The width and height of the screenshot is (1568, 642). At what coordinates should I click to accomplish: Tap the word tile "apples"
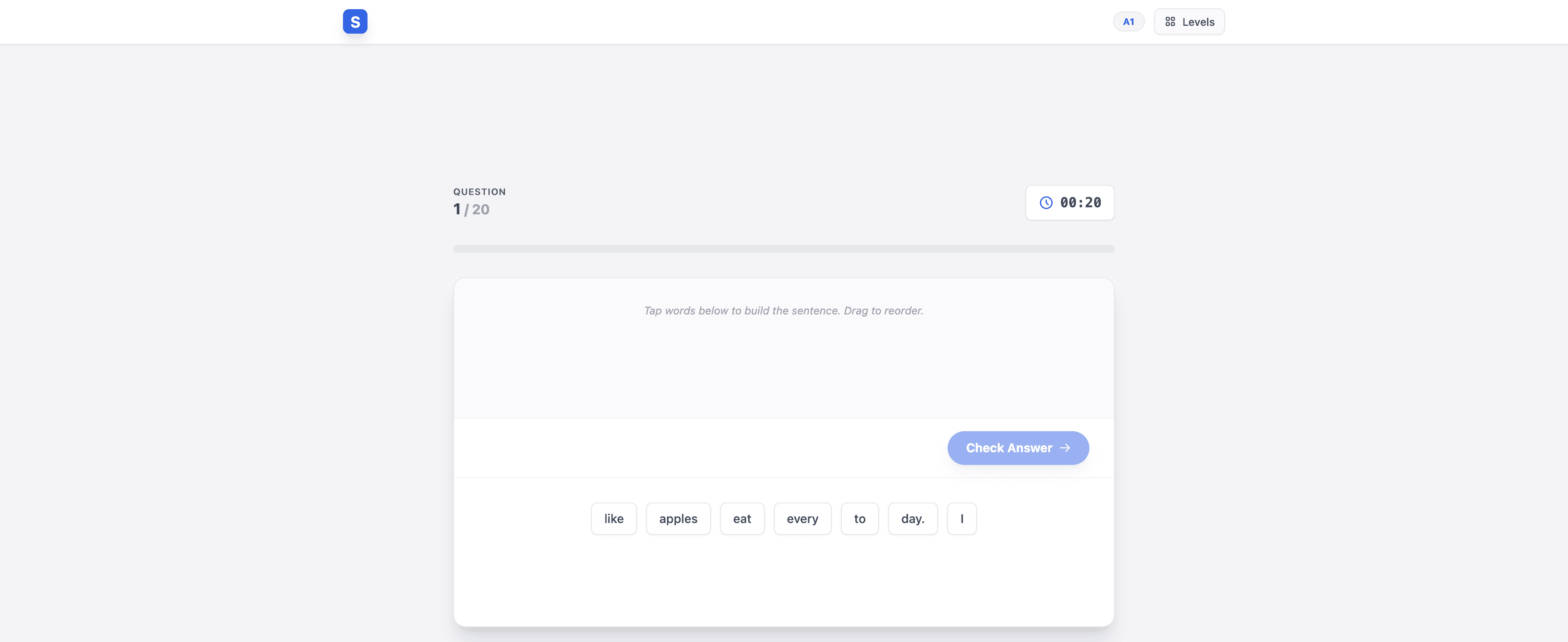click(x=678, y=519)
